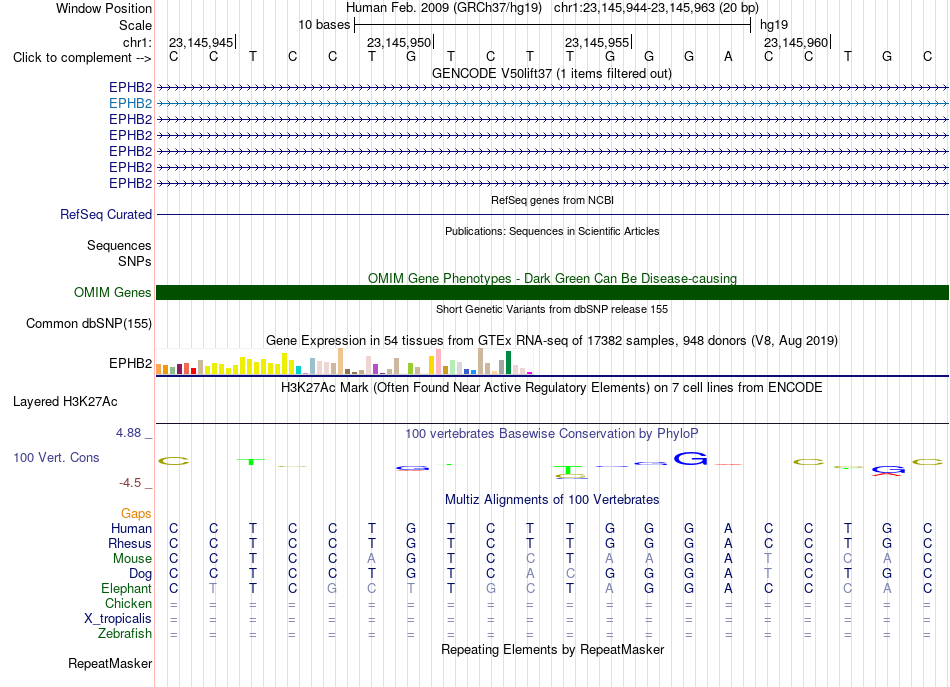The width and height of the screenshot is (950, 687).
Task: Click the OMIM Genes track label
Action: (x=113, y=293)
